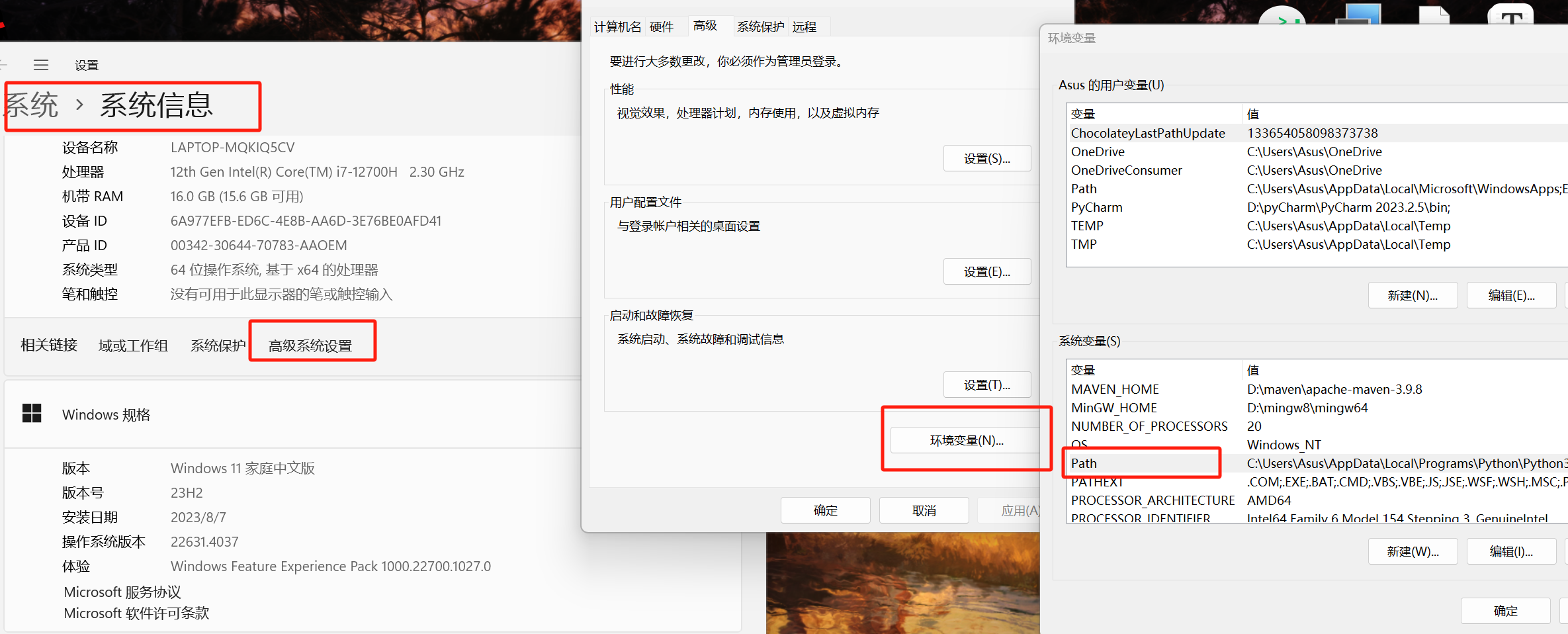The width and height of the screenshot is (1568, 634).
Task: Open the Settings hamburger menu
Action: tap(41, 65)
